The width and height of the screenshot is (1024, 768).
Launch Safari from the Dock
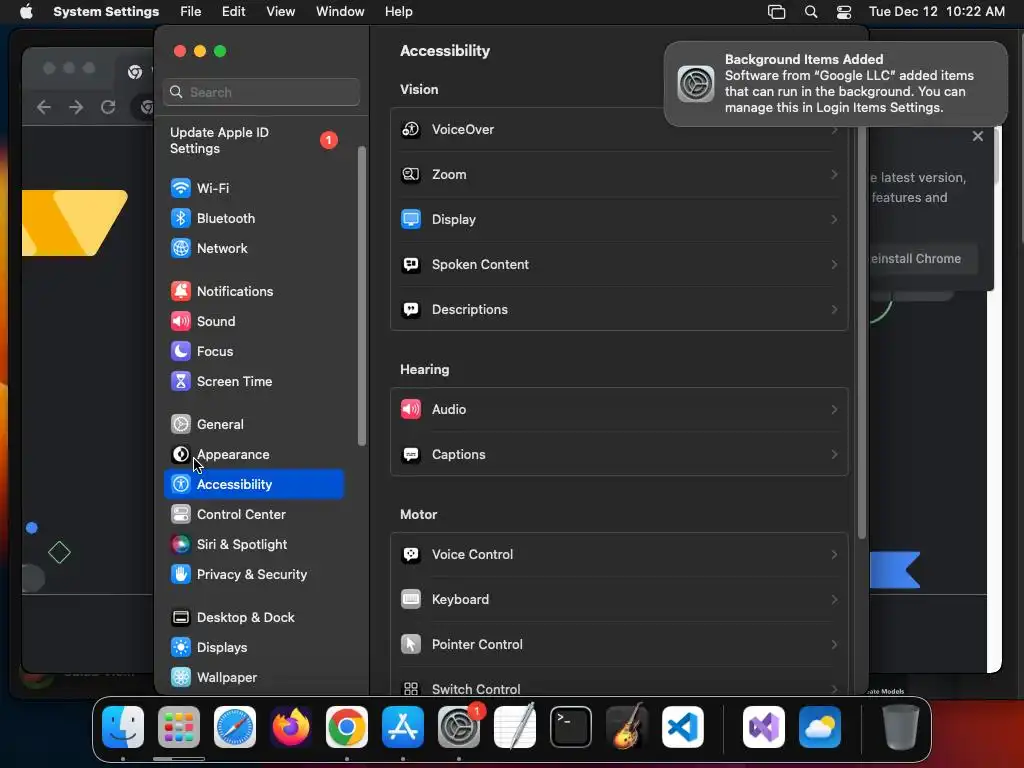pyautogui.click(x=234, y=727)
